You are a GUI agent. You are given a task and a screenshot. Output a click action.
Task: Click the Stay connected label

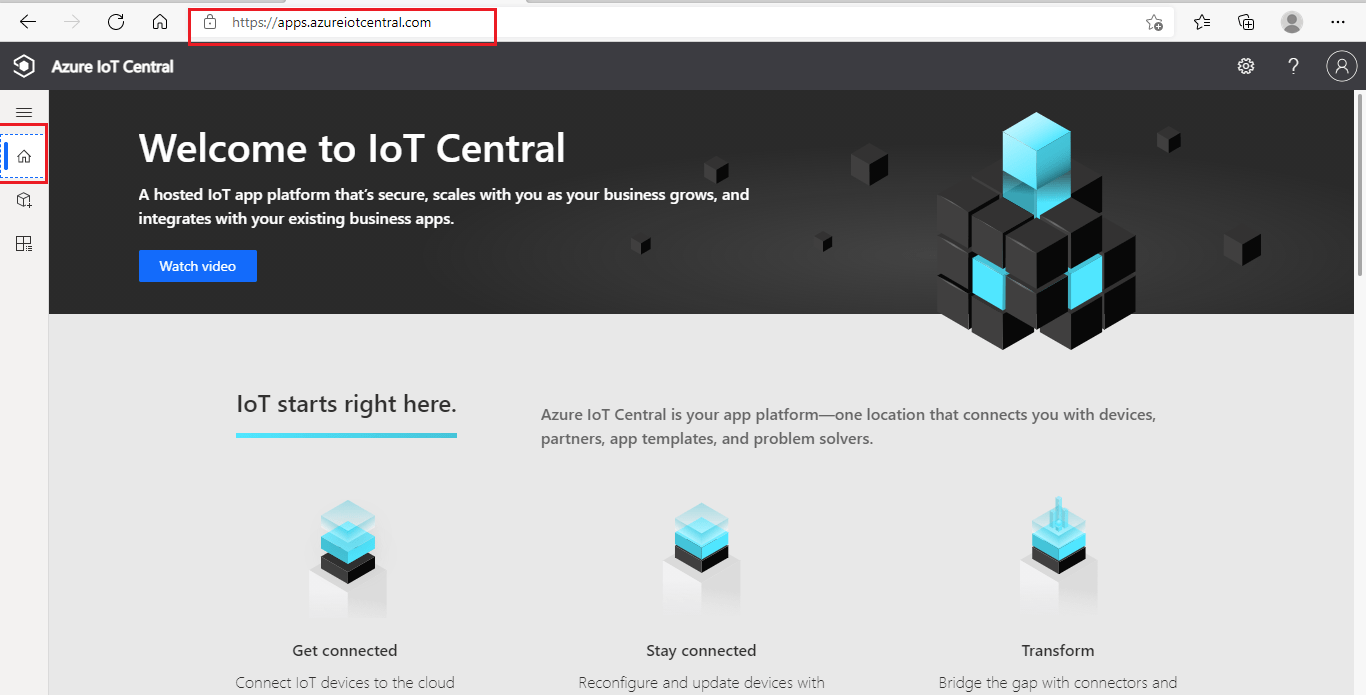701,650
